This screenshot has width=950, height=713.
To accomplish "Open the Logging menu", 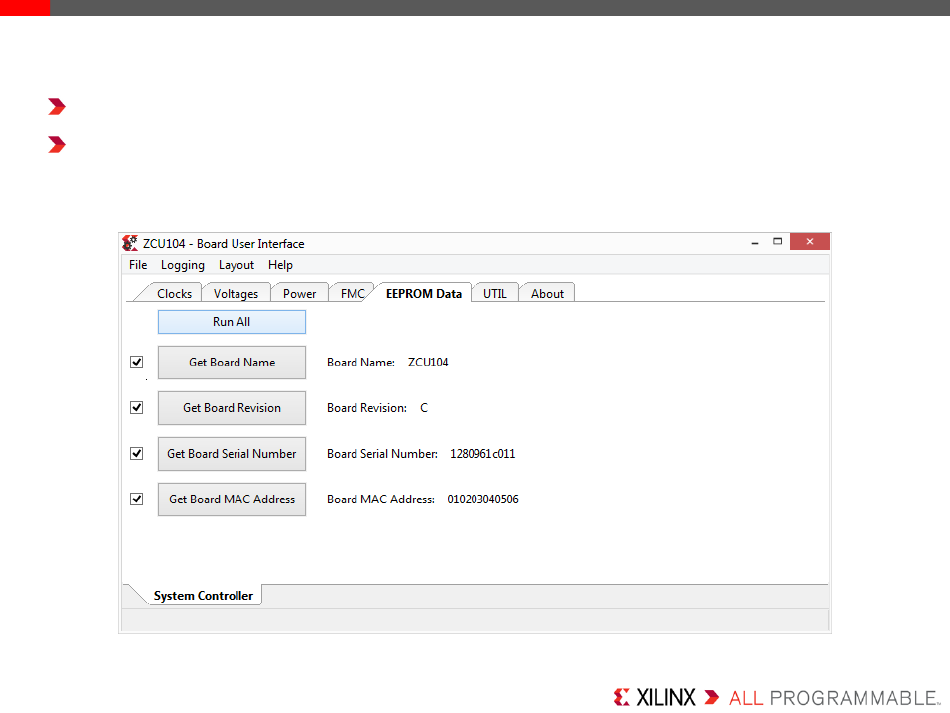I will (183, 265).
